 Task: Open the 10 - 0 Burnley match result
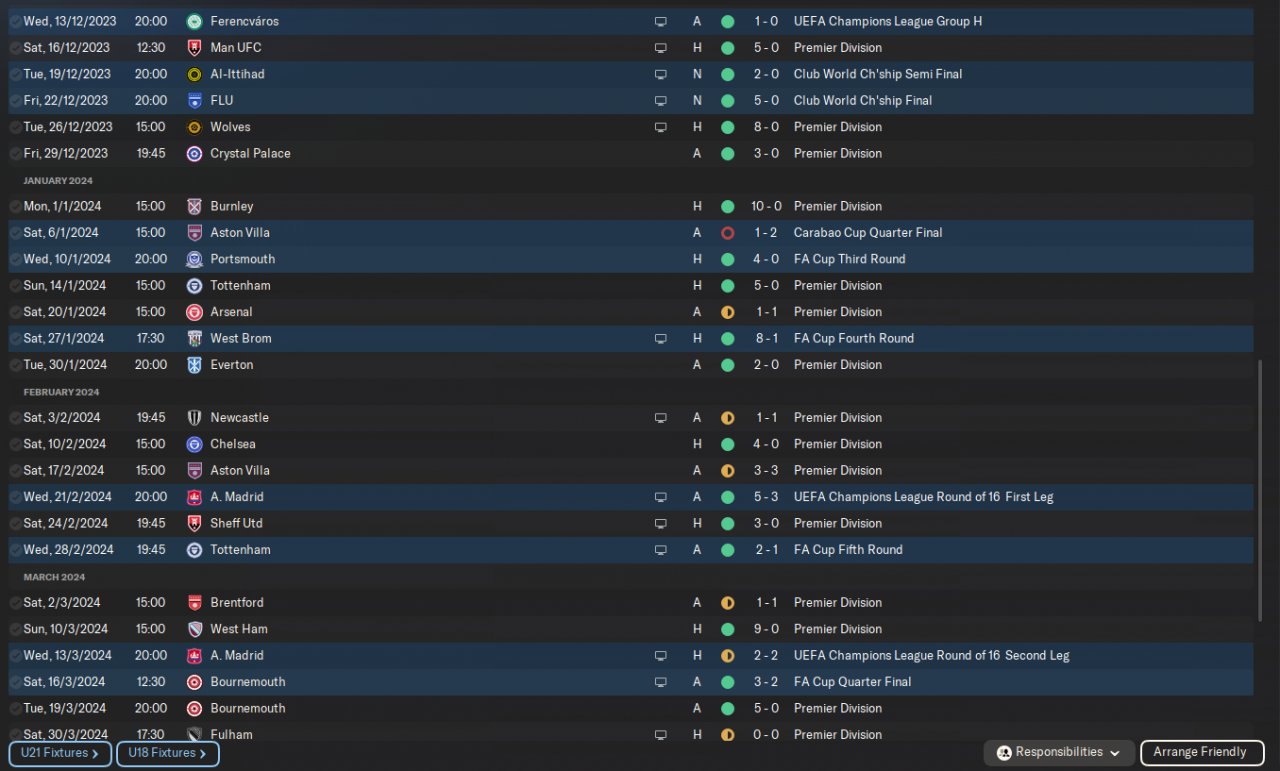tap(766, 206)
